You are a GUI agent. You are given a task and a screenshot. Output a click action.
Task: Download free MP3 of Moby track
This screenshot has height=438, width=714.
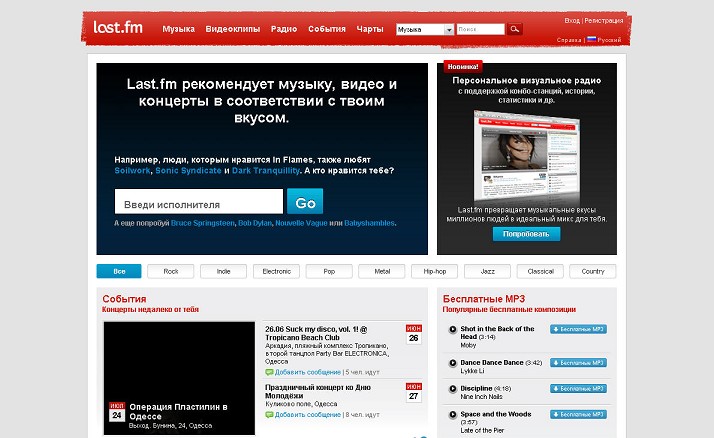click(x=578, y=329)
